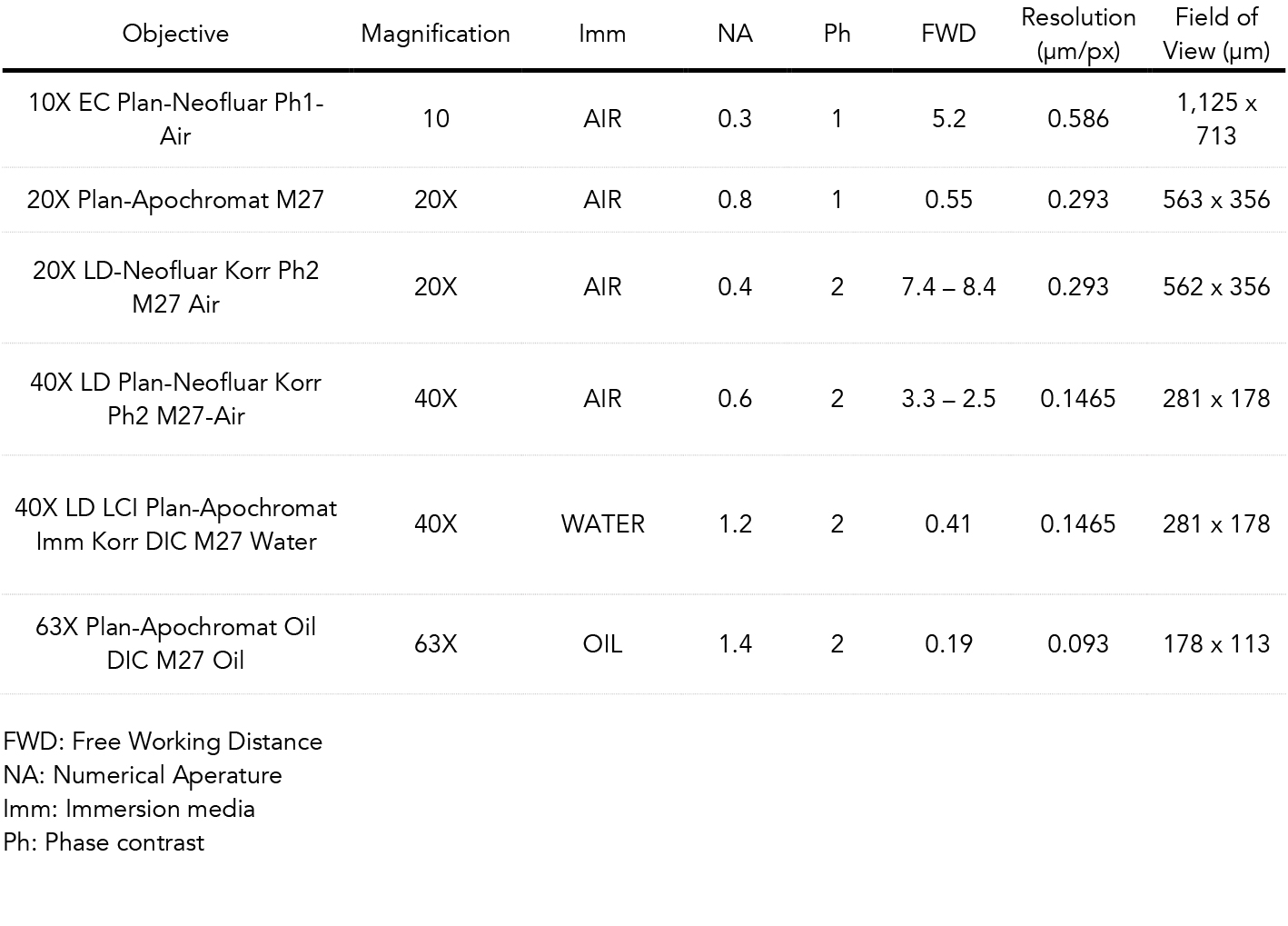Select the 40X LD LCI Plan-Apochromat cell
The width and height of the screenshot is (1288, 926).
tap(175, 524)
